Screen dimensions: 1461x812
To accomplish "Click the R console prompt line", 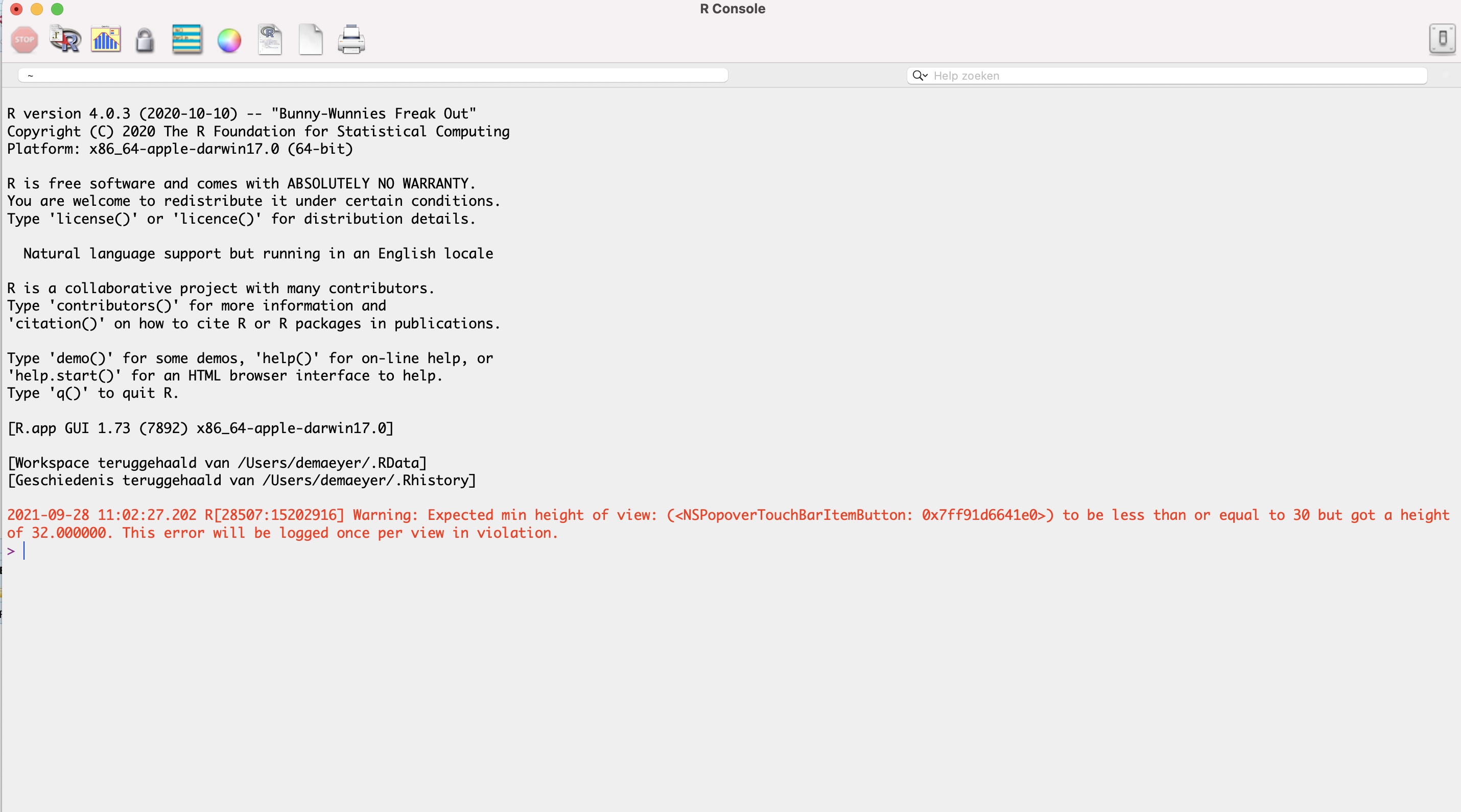I will point(730,551).
